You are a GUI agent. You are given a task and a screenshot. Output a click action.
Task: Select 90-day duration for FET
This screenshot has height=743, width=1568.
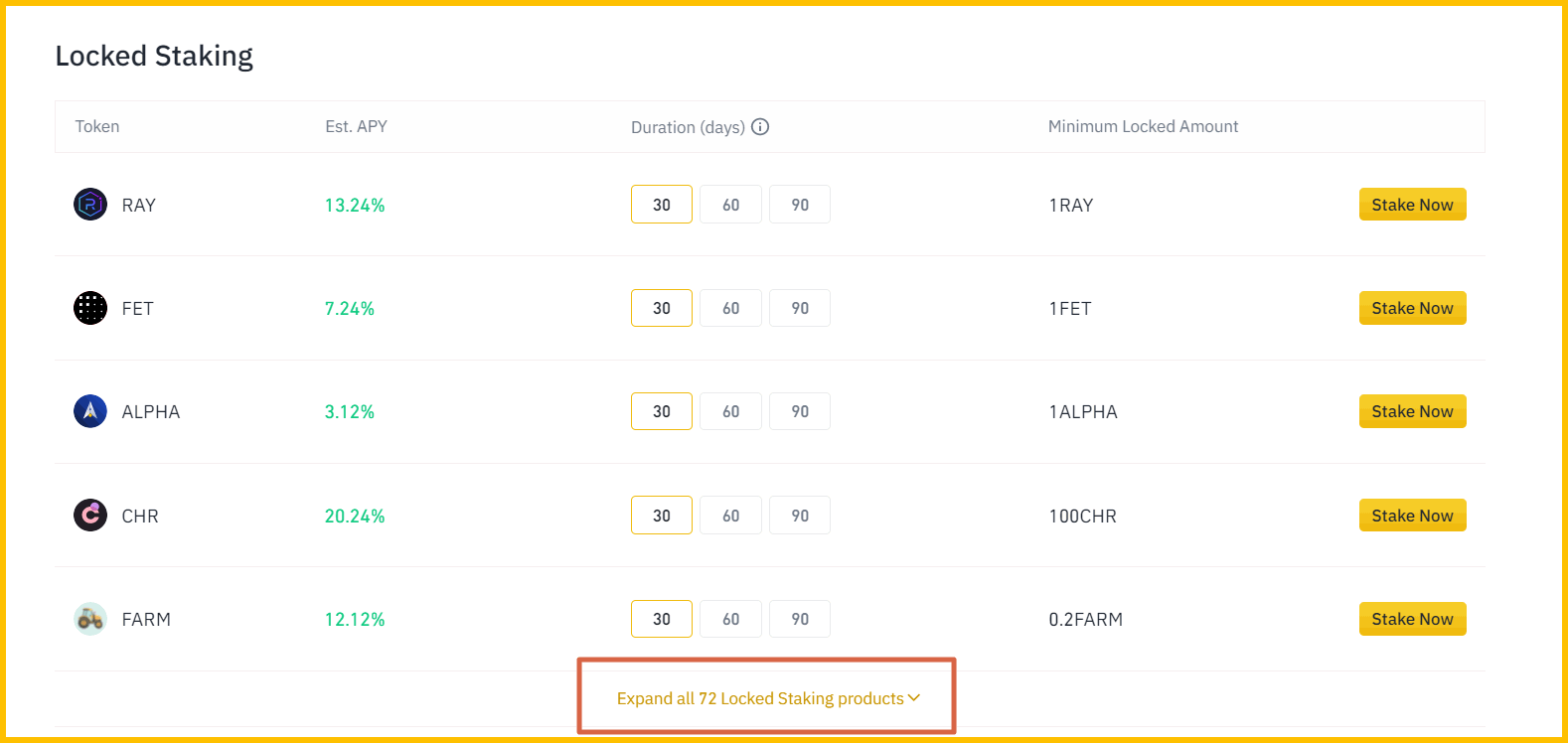[x=800, y=308]
